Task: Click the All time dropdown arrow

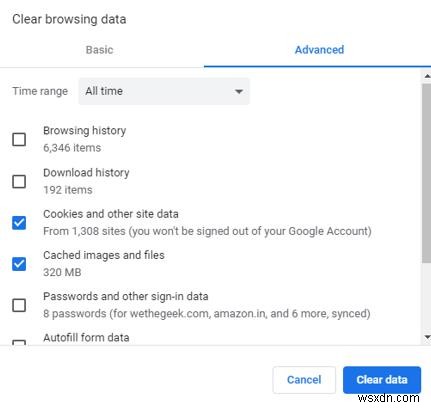Action: click(x=239, y=91)
